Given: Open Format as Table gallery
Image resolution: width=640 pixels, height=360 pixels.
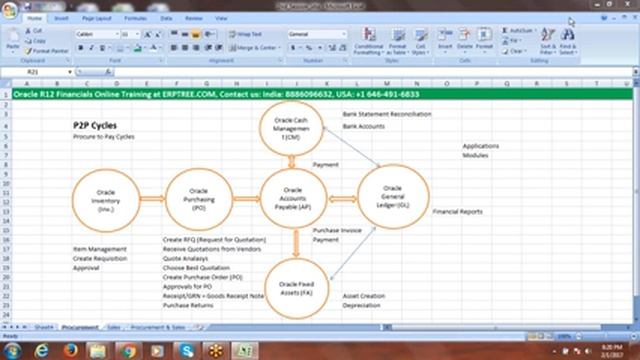Looking at the screenshot, I should tap(397, 41).
